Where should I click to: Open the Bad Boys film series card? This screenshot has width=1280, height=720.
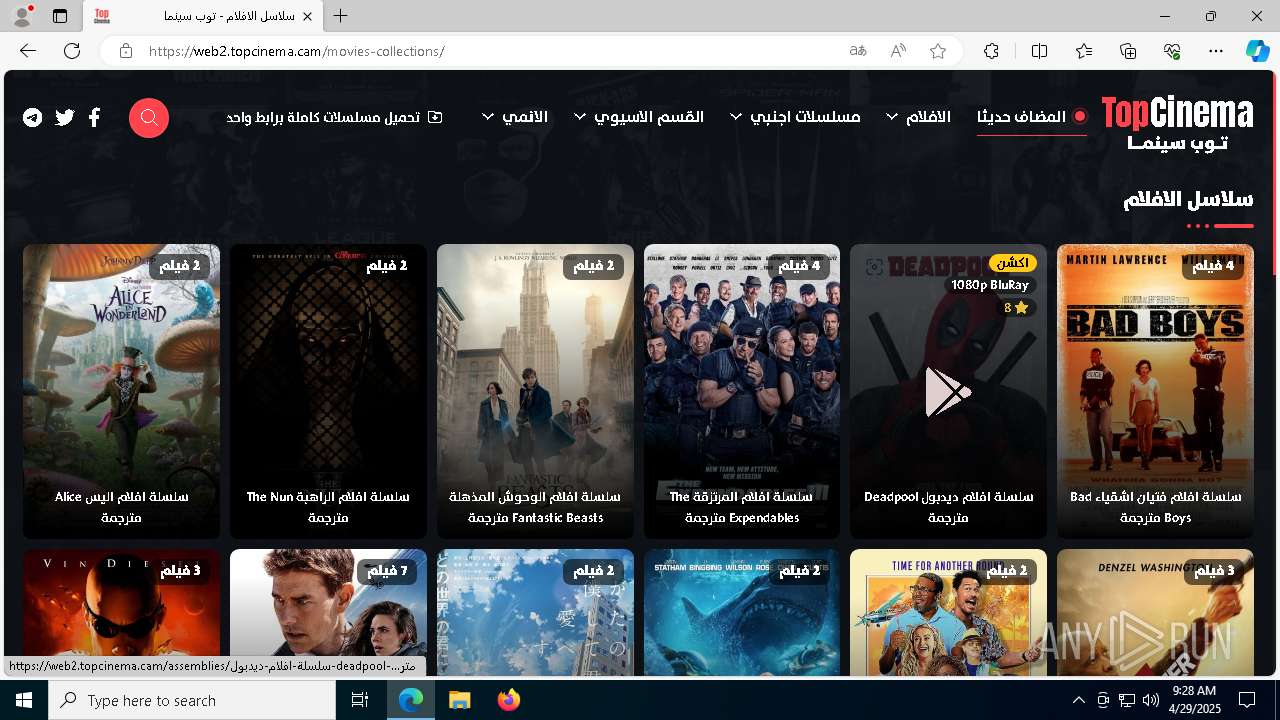pyautogui.click(x=1155, y=391)
